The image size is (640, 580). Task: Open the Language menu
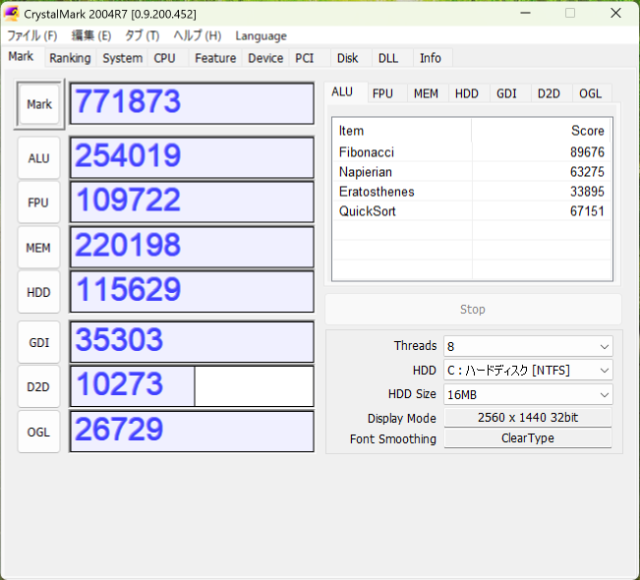(261, 36)
